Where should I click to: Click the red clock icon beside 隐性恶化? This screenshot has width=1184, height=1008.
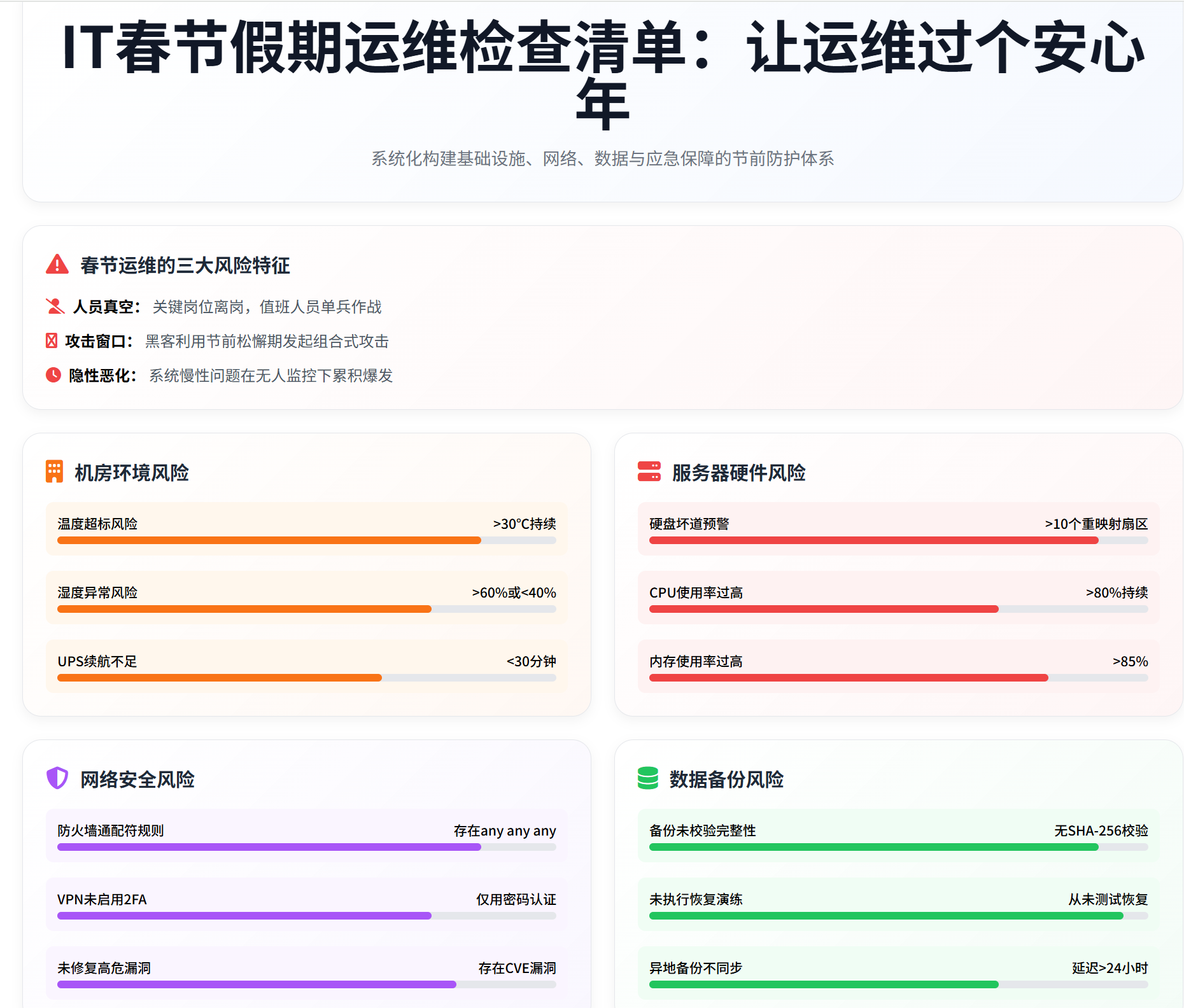coord(53,375)
